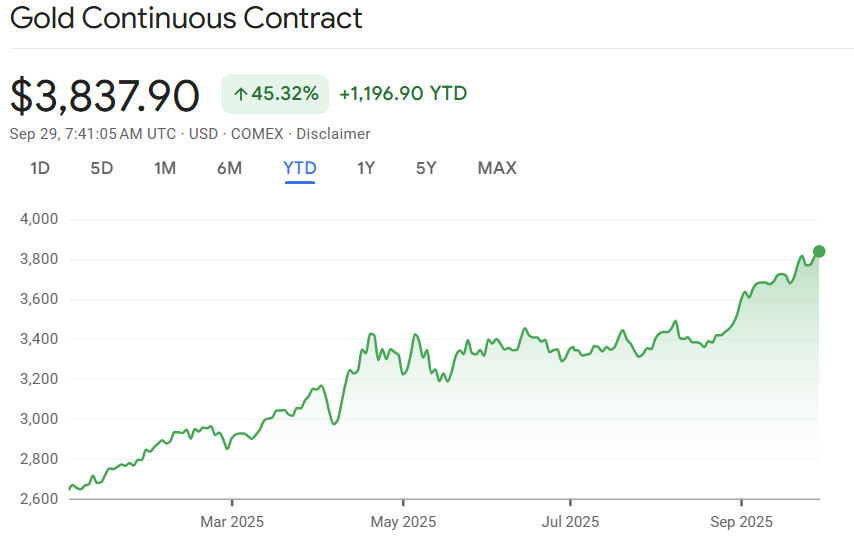Screen dimensions: 854x552
Task: Switch chart to 1Y range
Action: pos(366,168)
